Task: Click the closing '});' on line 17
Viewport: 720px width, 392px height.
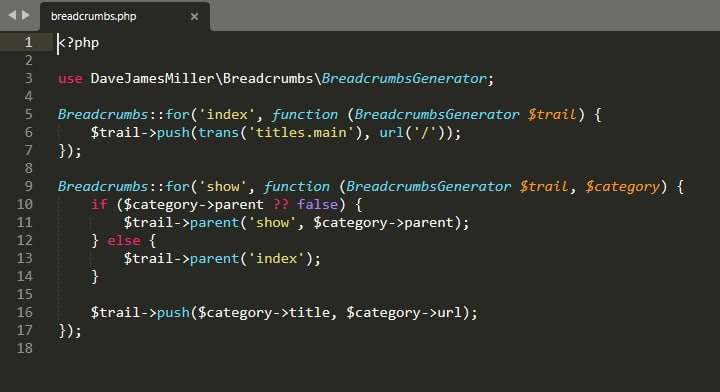Action: (70, 330)
